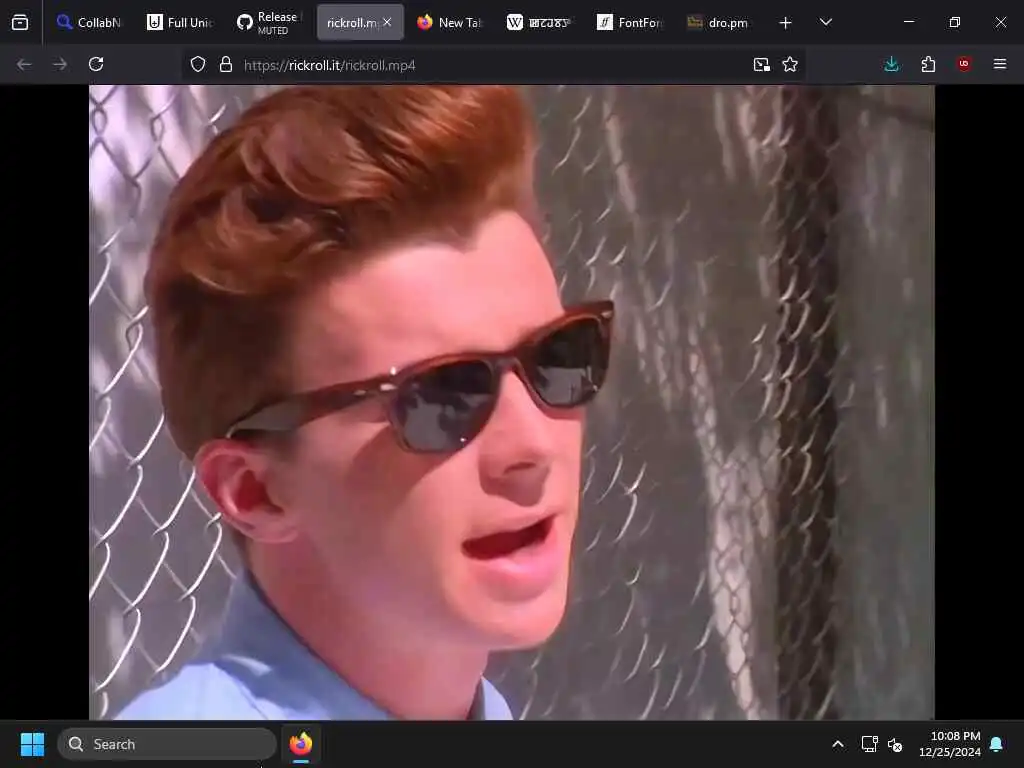Viewport: 1024px width, 768px height.
Task: View site security padlock info
Action: pyautogui.click(x=226, y=65)
